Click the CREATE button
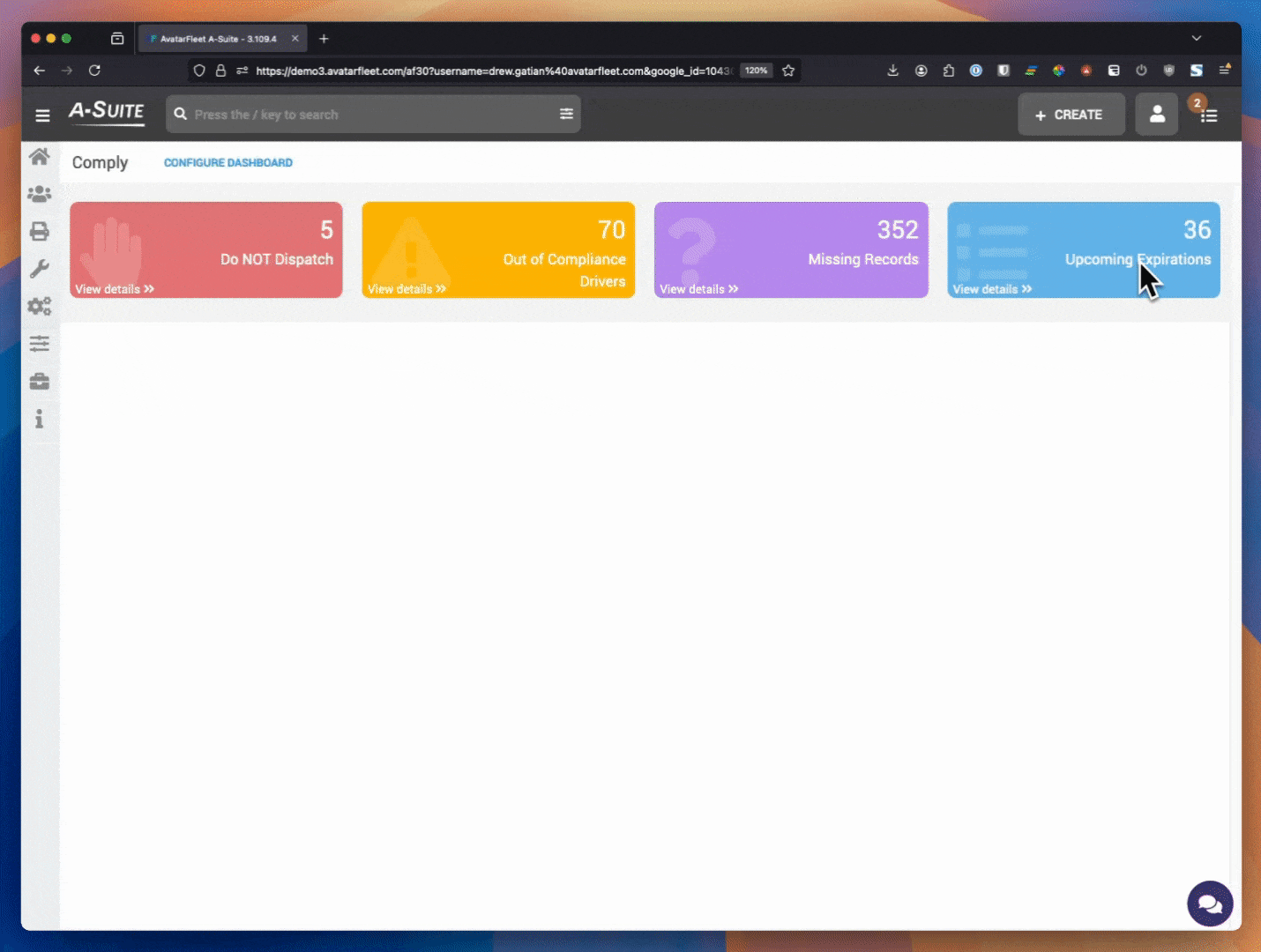This screenshot has height=952, width=1261. [1071, 114]
